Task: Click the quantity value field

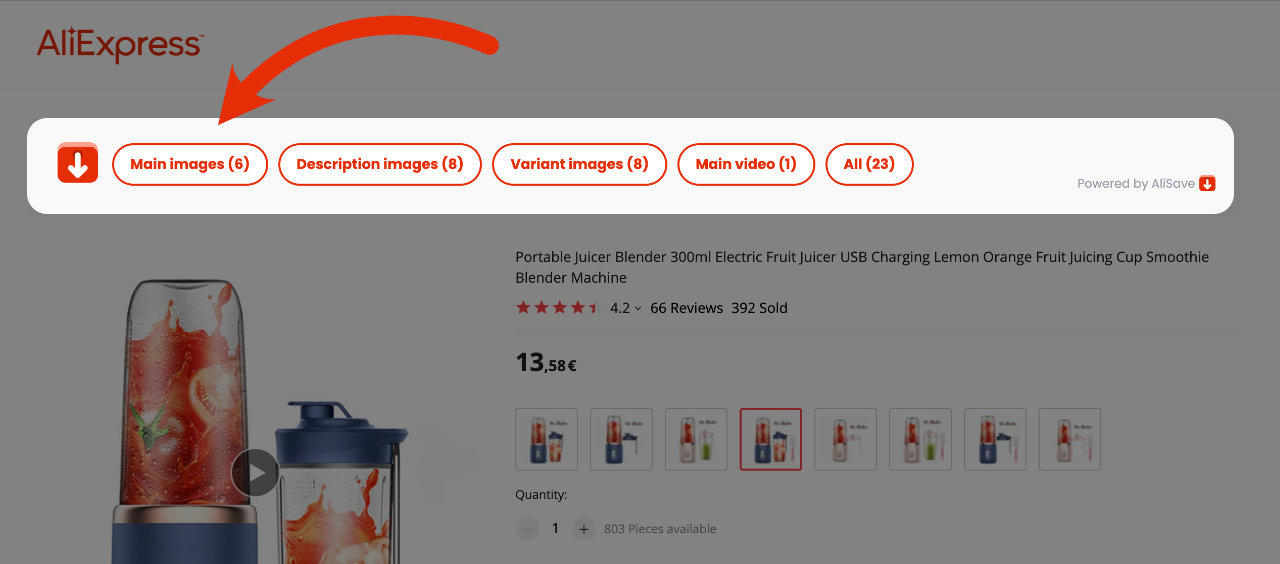Action: pyautogui.click(x=556, y=528)
